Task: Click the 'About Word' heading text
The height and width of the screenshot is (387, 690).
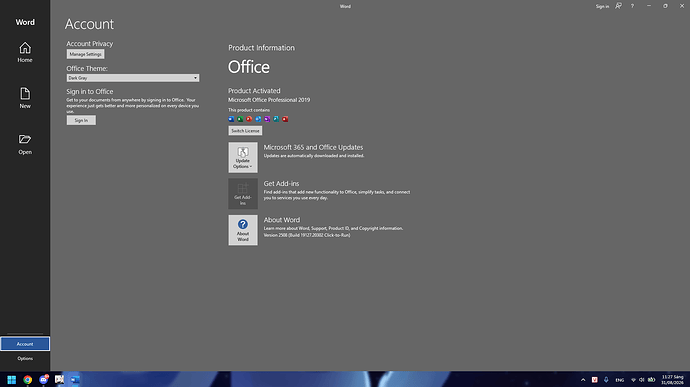Action: (x=282, y=220)
